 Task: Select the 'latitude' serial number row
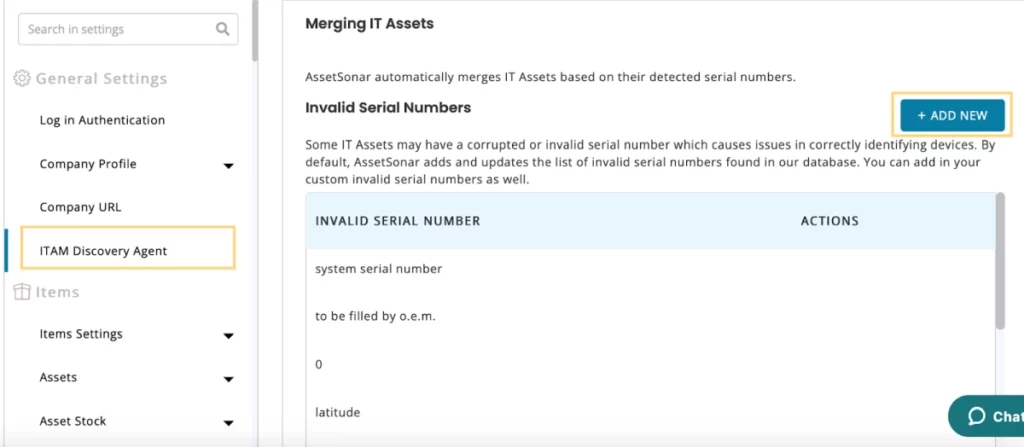click(x=337, y=412)
